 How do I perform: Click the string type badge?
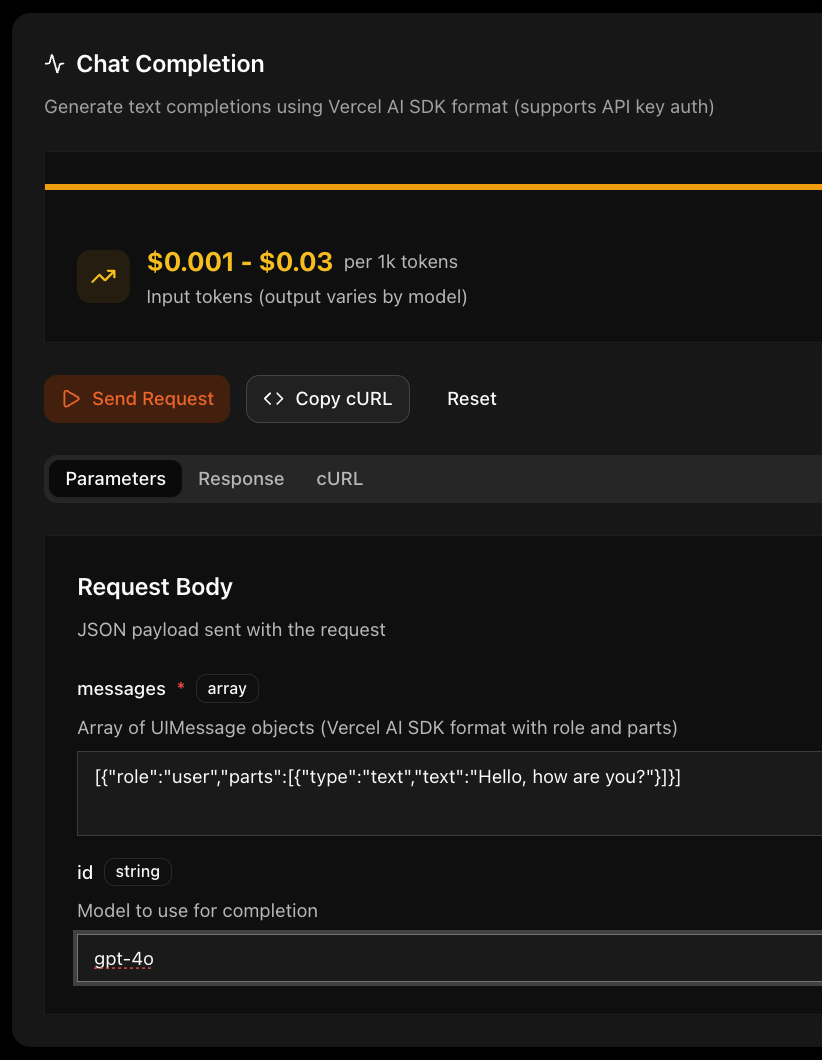(138, 872)
